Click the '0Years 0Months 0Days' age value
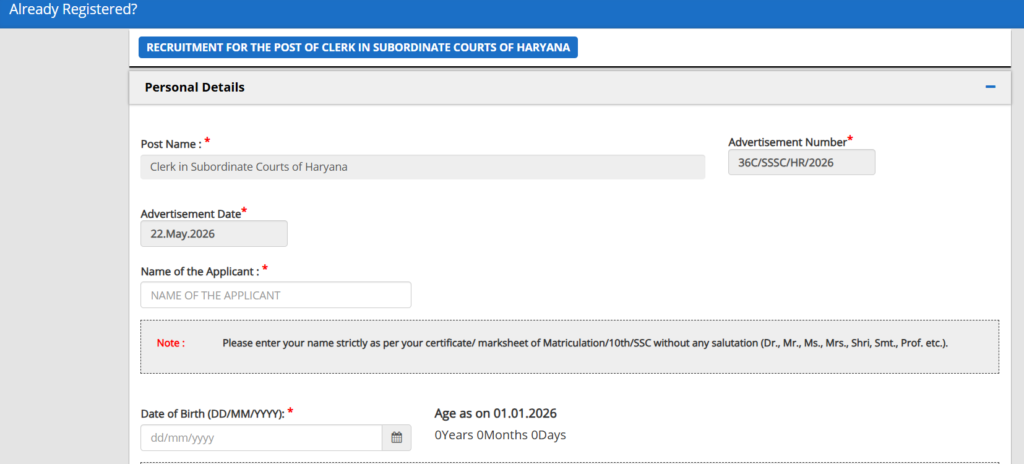This screenshot has height=464, width=1024. [500, 435]
